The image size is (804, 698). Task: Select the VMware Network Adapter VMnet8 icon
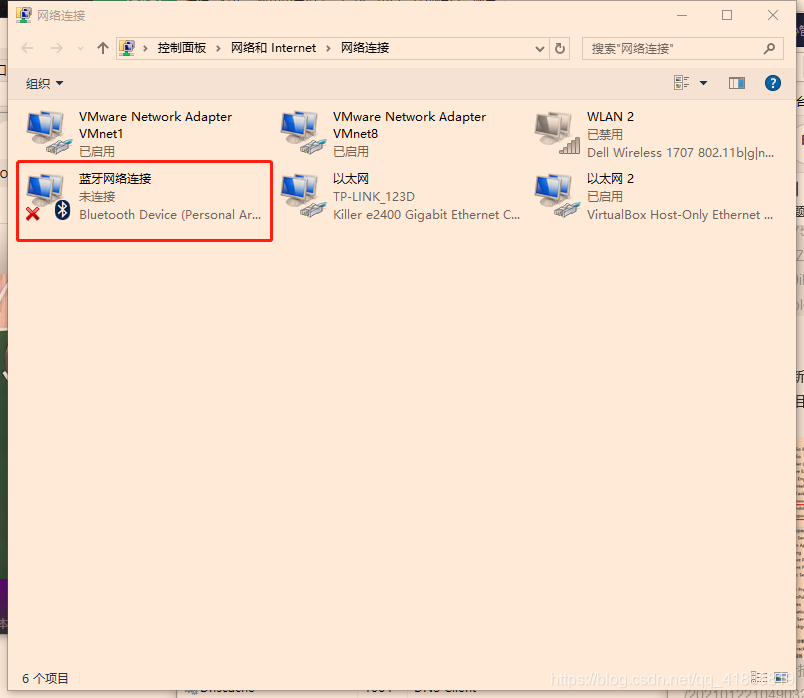(303, 132)
